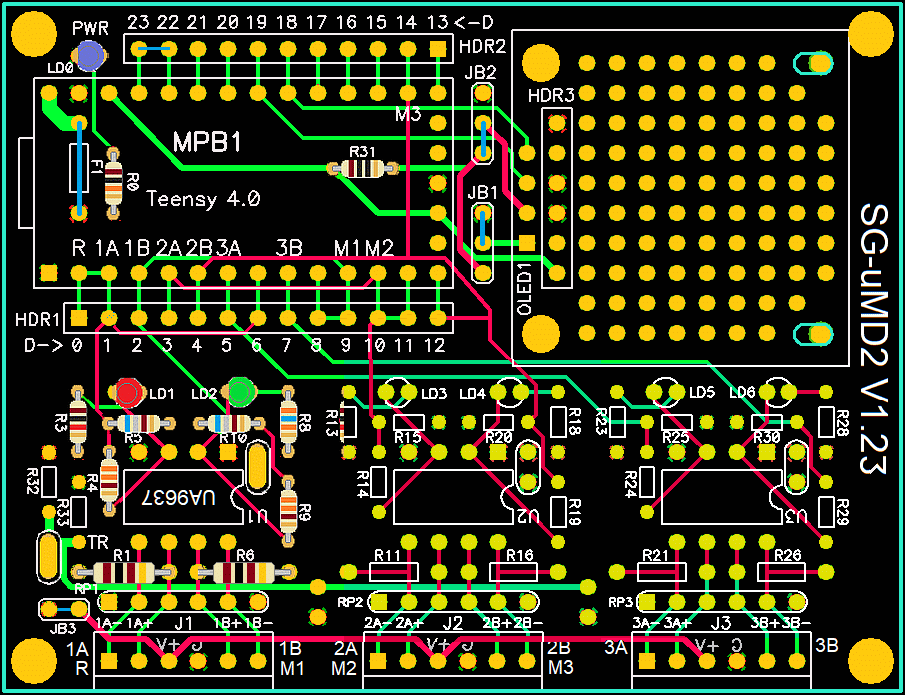Select the R8 vertical resistor
Screen dimensions: 905x695
[289, 418]
